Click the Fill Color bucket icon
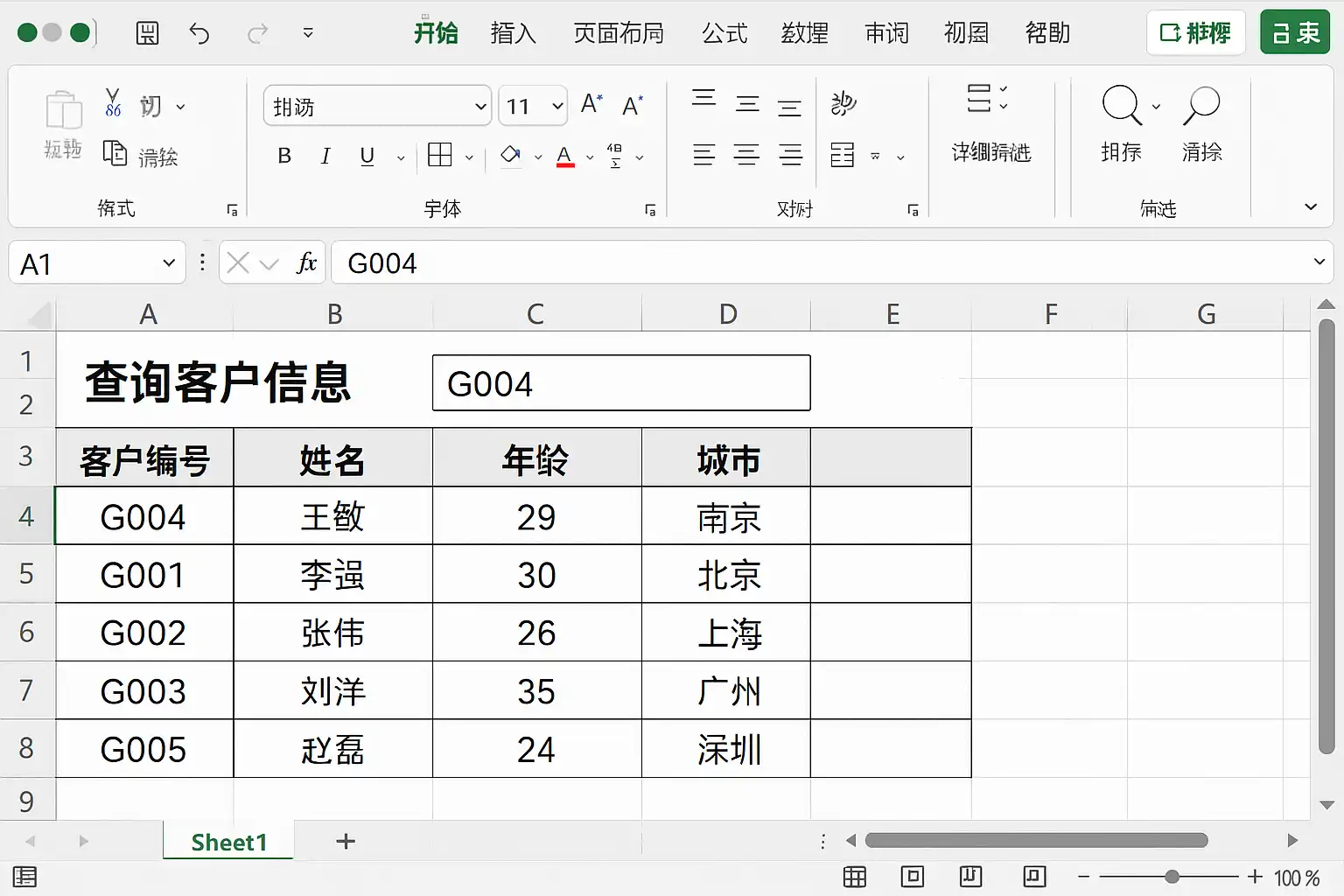Viewport: 1344px width, 896px height. 511,156
